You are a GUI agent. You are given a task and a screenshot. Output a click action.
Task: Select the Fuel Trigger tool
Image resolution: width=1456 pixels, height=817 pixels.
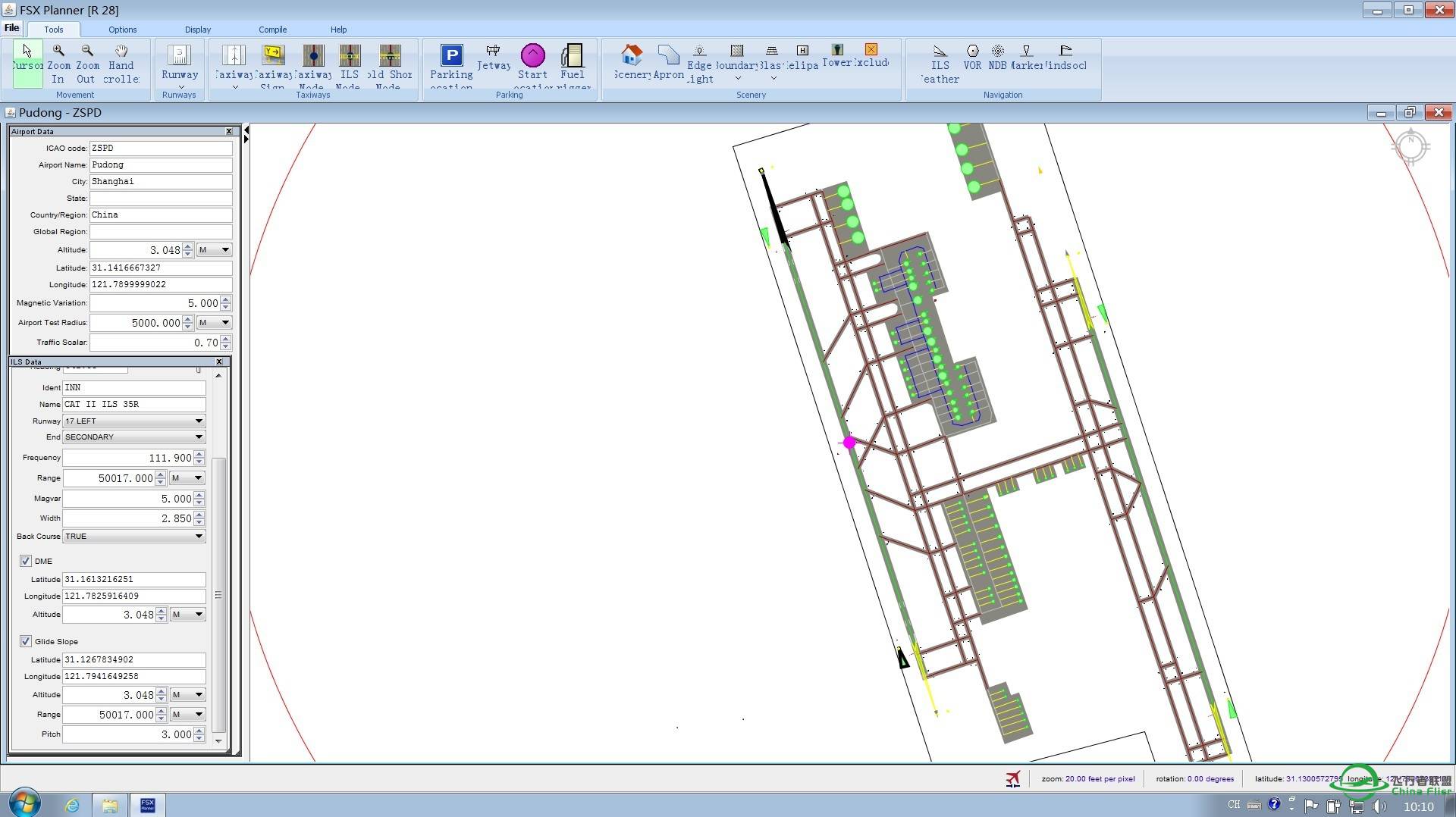point(573,64)
